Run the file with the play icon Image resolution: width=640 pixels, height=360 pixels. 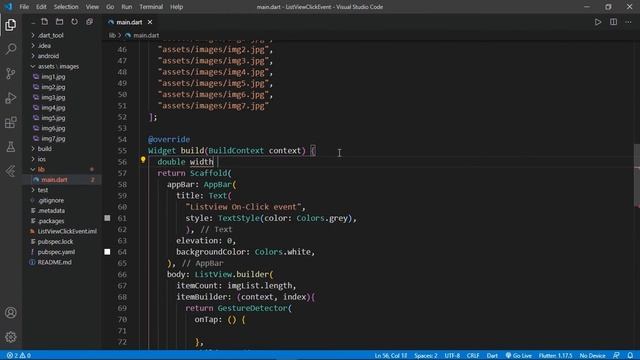pos(598,22)
